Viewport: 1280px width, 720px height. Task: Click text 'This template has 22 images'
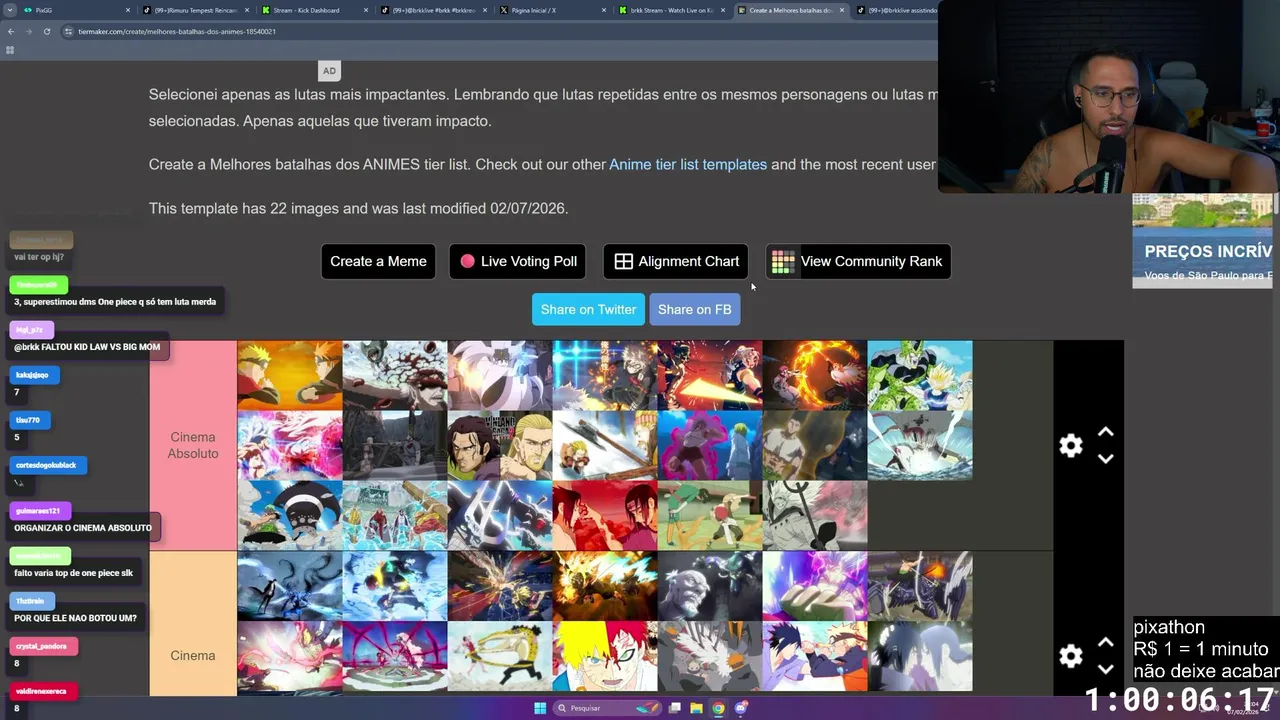click(x=246, y=208)
